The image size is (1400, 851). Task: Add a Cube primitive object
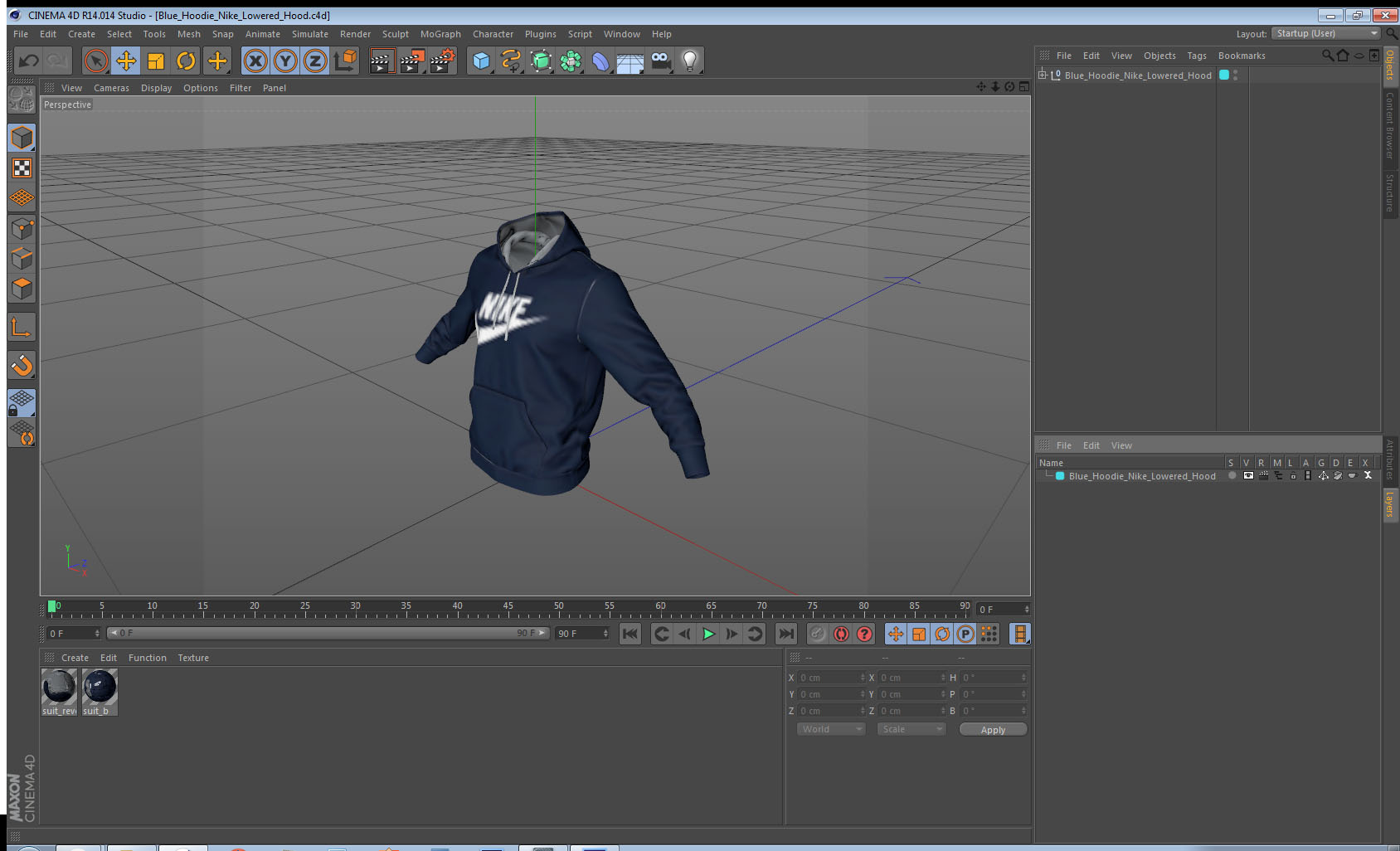coord(481,61)
